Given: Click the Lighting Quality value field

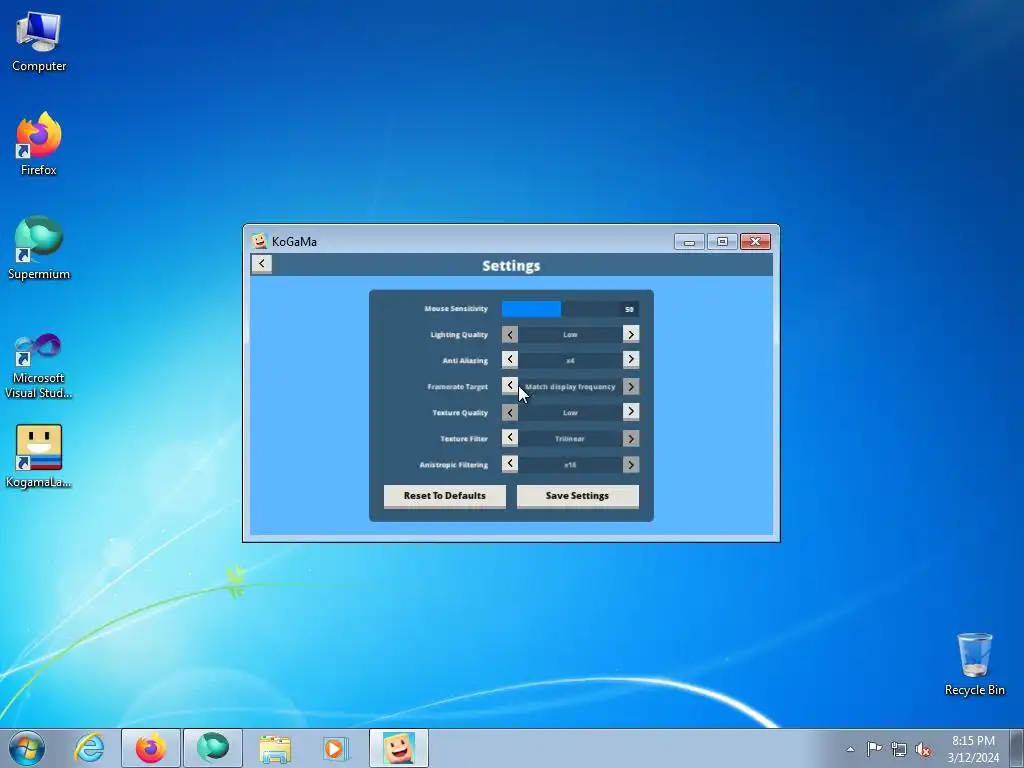Looking at the screenshot, I should pyautogui.click(x=570, y=334).
